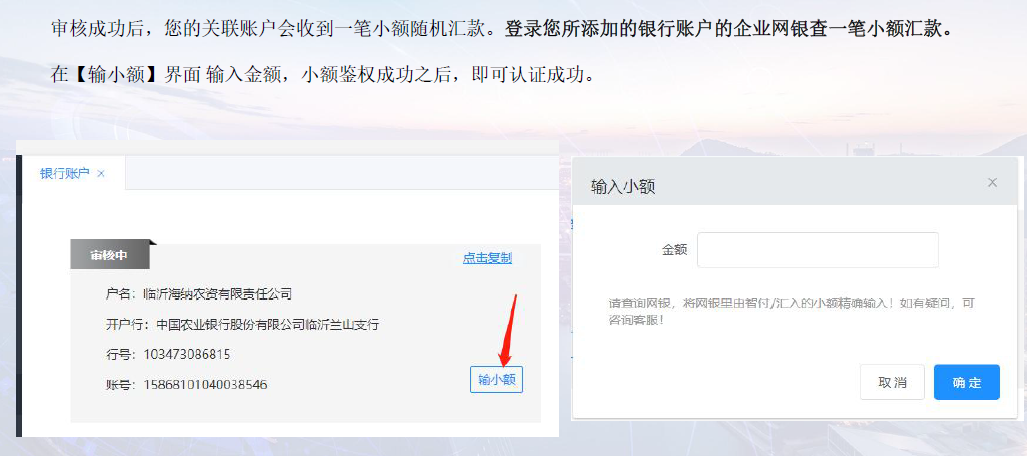The height and width of the screenshot is (456, 1027).
Task: Click the paragraph starting 审核成功后
Action: (503, 29)
